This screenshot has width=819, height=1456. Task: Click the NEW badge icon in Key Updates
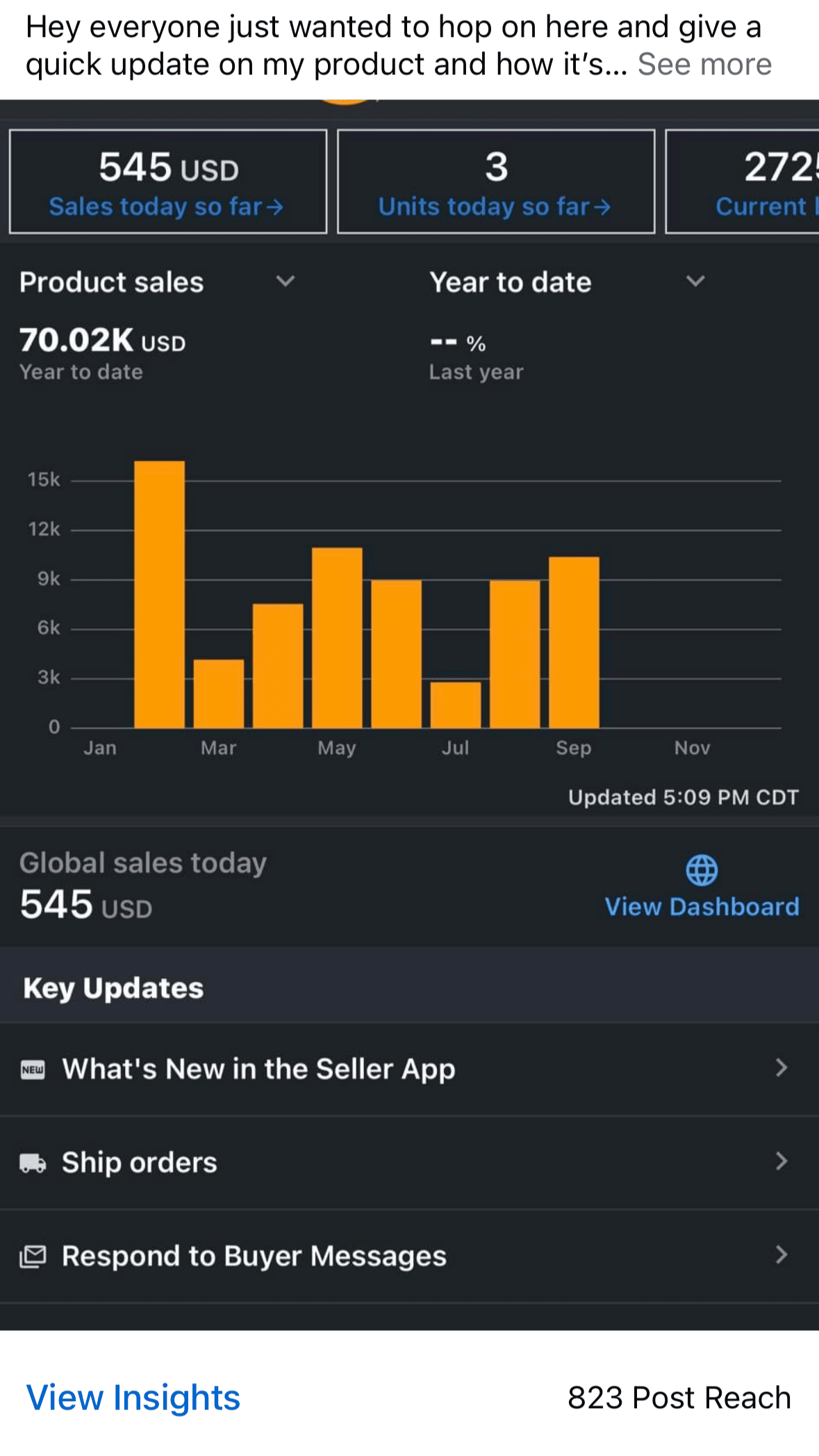[33, 1069]
